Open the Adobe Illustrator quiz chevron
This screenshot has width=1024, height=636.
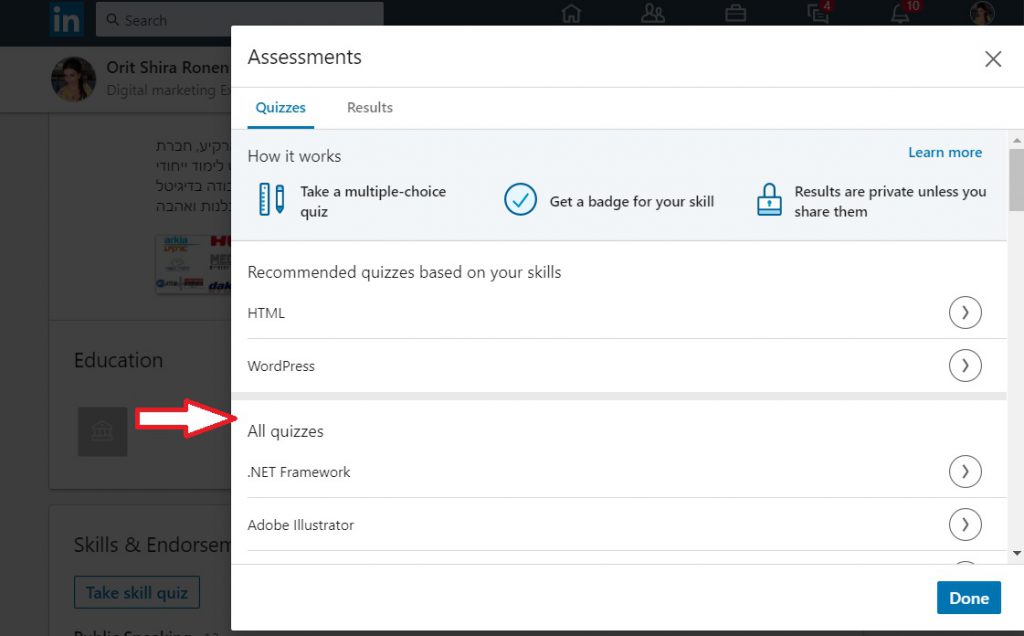pyautogui.click(x=965, y=524)
